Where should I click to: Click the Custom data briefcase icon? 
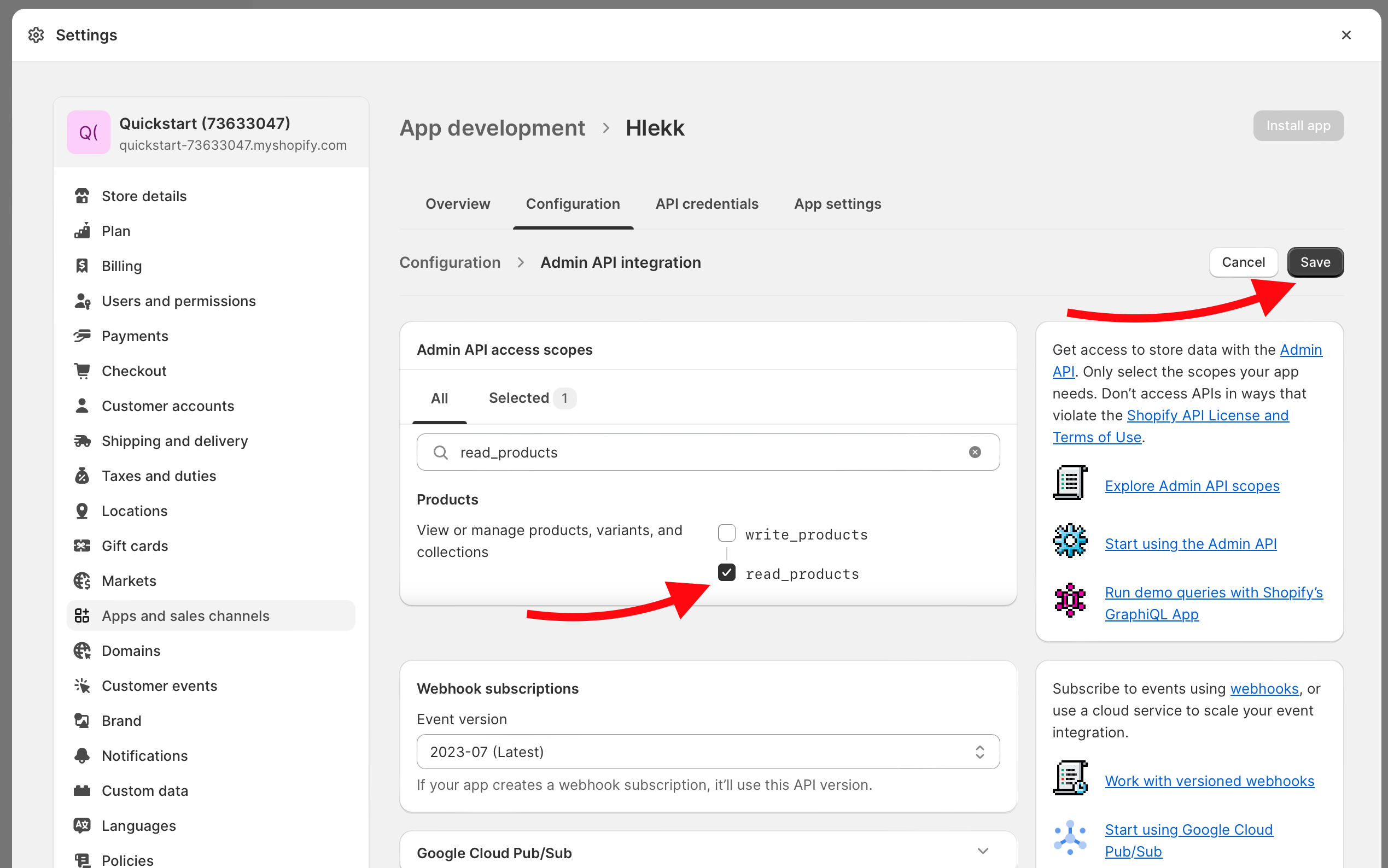click(x=82, y=790)
